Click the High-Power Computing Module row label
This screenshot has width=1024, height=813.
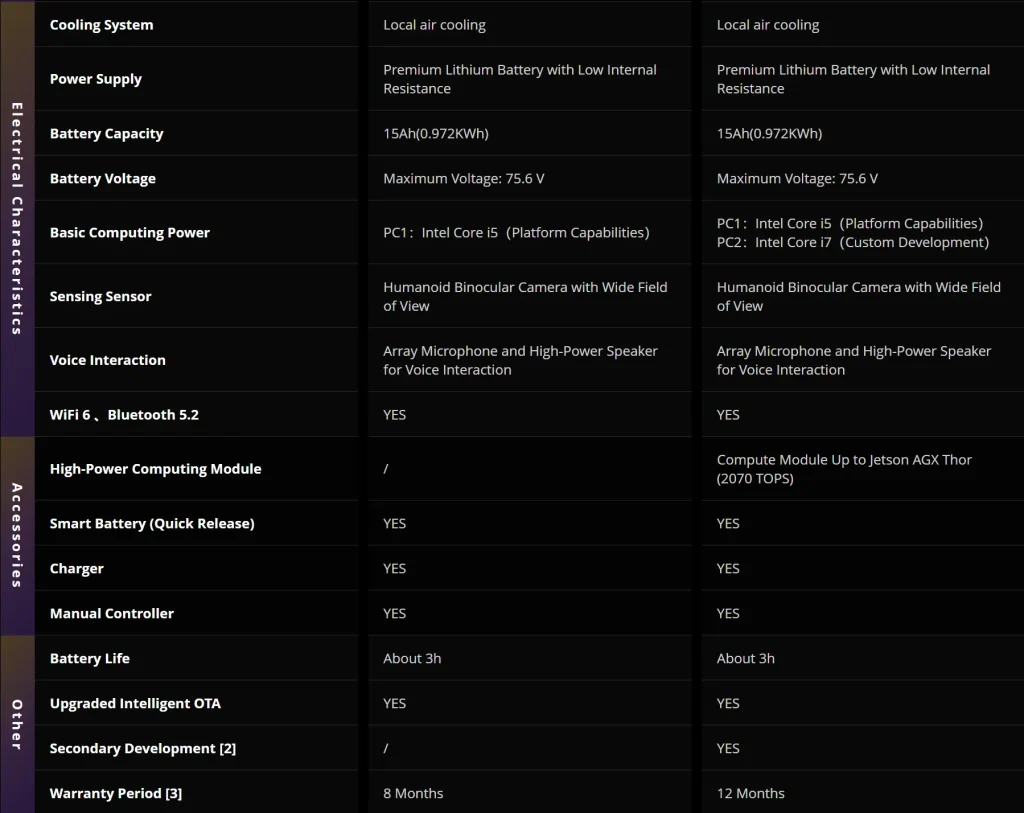(155, 469)
